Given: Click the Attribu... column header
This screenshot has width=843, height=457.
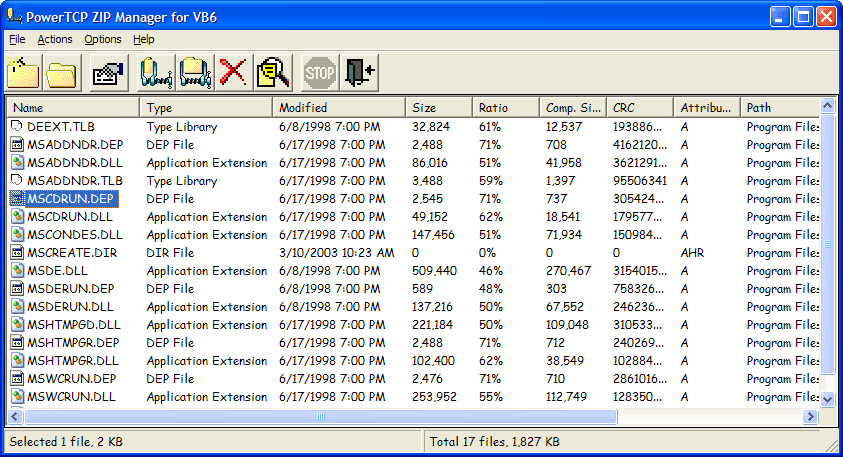Looking at the screenshot, I should [706, 108].
